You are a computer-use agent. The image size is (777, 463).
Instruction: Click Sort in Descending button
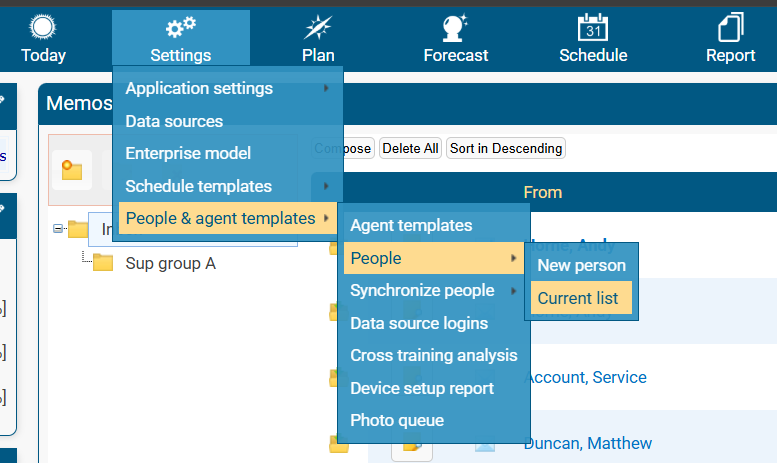[506, 148]
